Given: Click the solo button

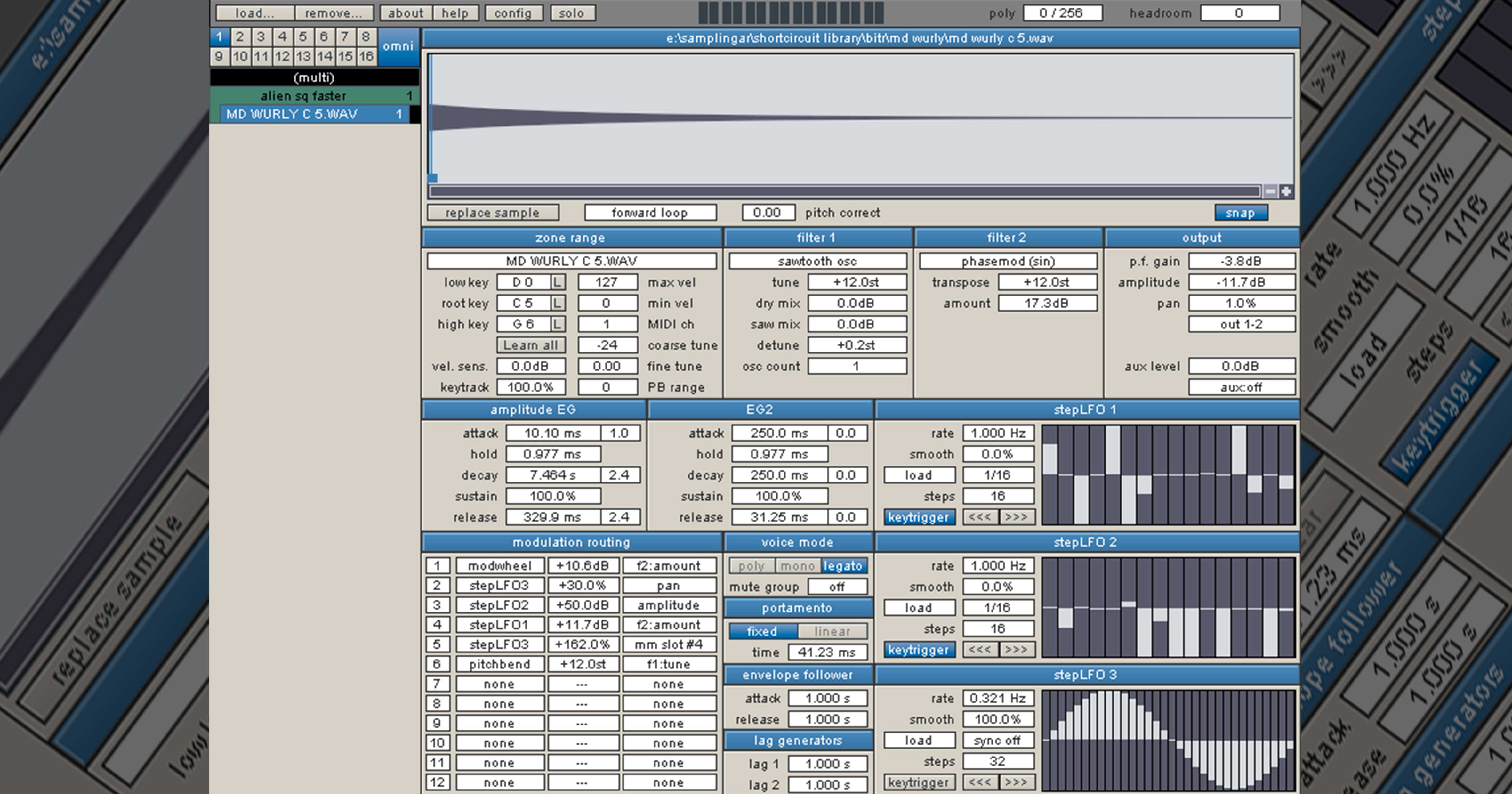Looking at the screenshot, I should click(x=572, y=13).
